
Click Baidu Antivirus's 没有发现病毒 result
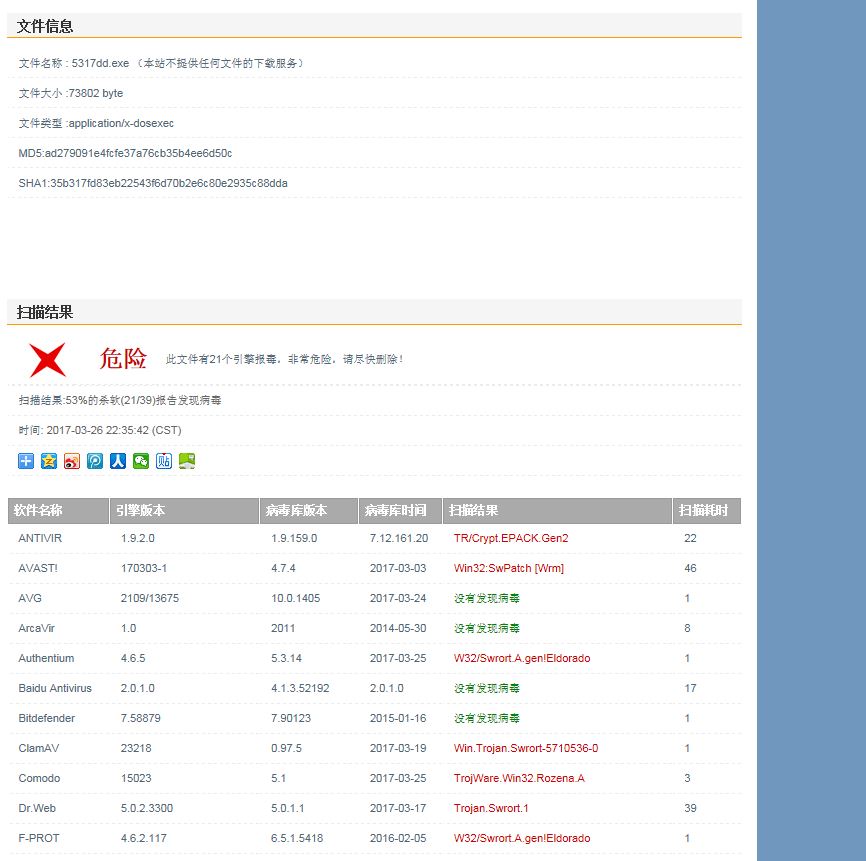point(487,688)
